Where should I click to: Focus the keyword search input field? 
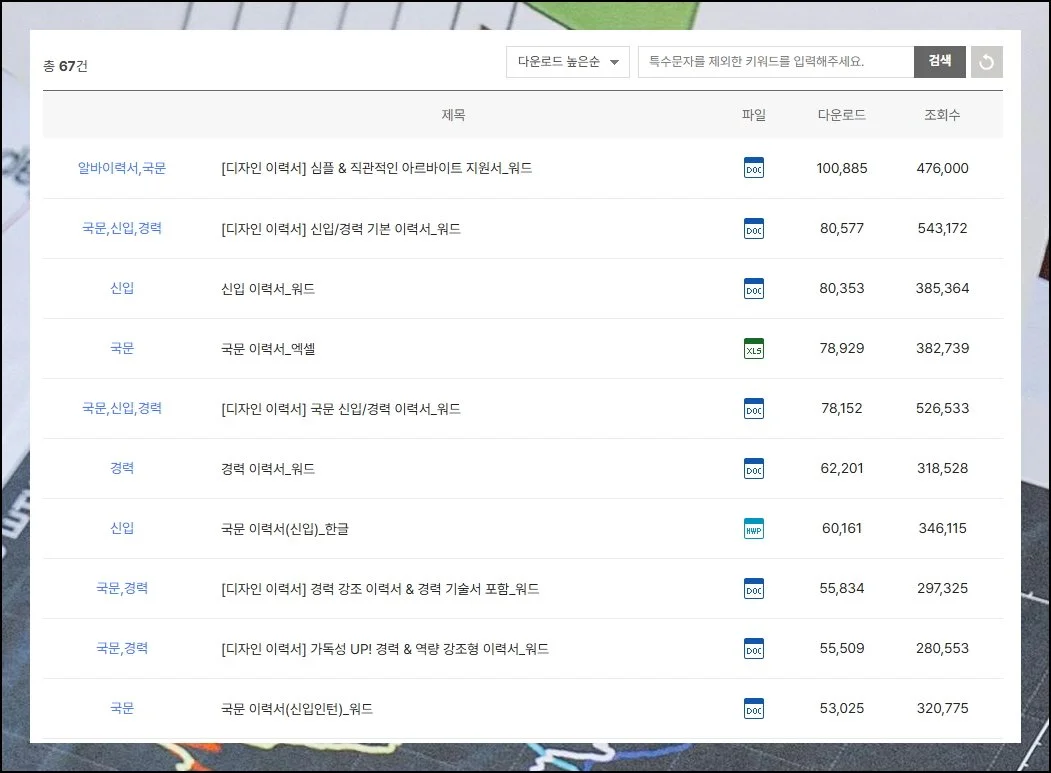[x=775, y=62]
